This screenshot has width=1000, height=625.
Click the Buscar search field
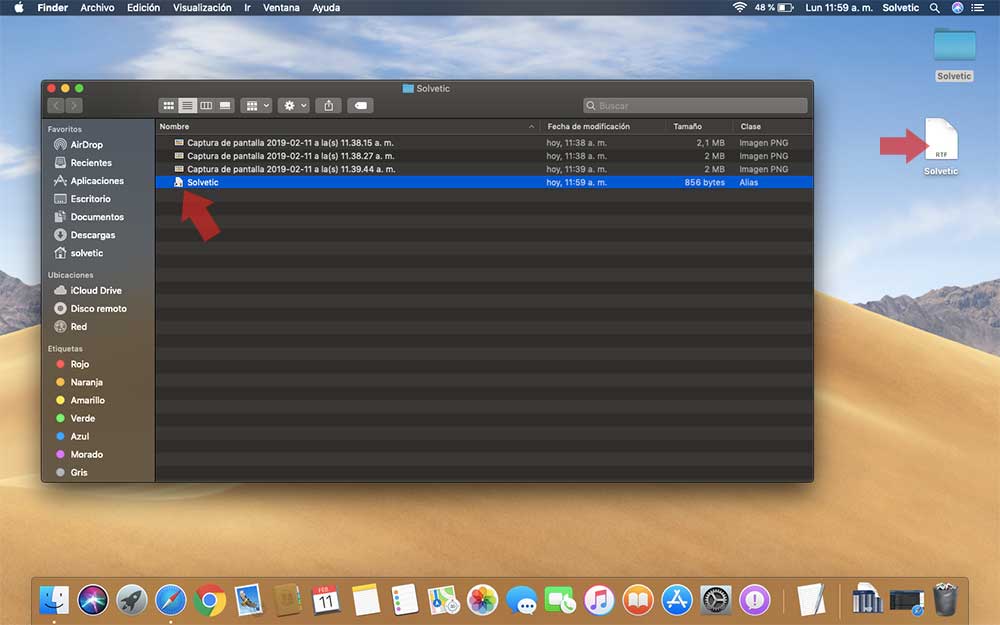695,106
